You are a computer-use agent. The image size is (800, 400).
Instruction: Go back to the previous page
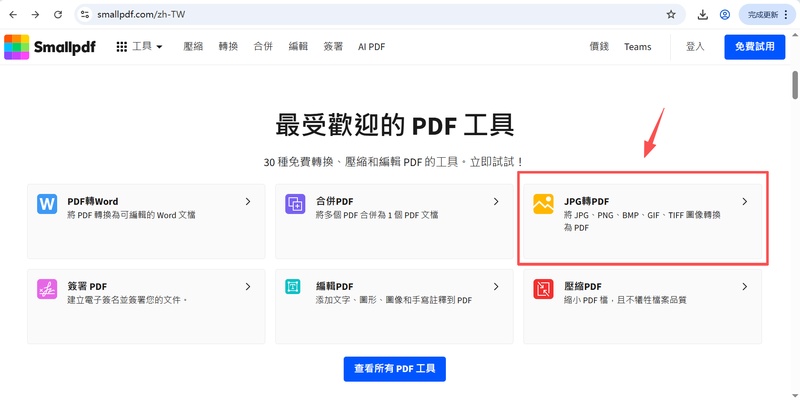(13, 15)
